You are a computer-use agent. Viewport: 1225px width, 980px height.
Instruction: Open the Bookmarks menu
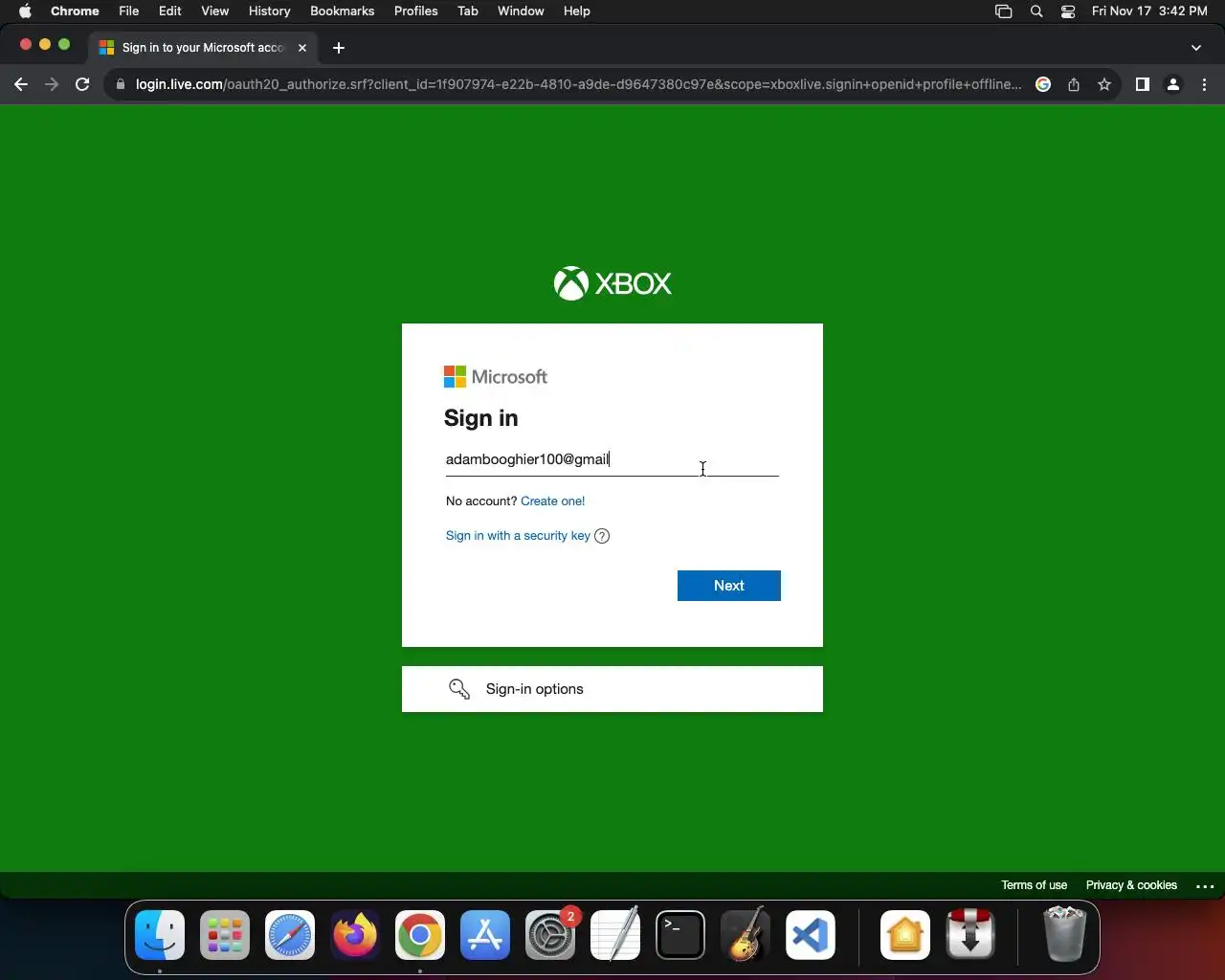click(x=343, y=11)
